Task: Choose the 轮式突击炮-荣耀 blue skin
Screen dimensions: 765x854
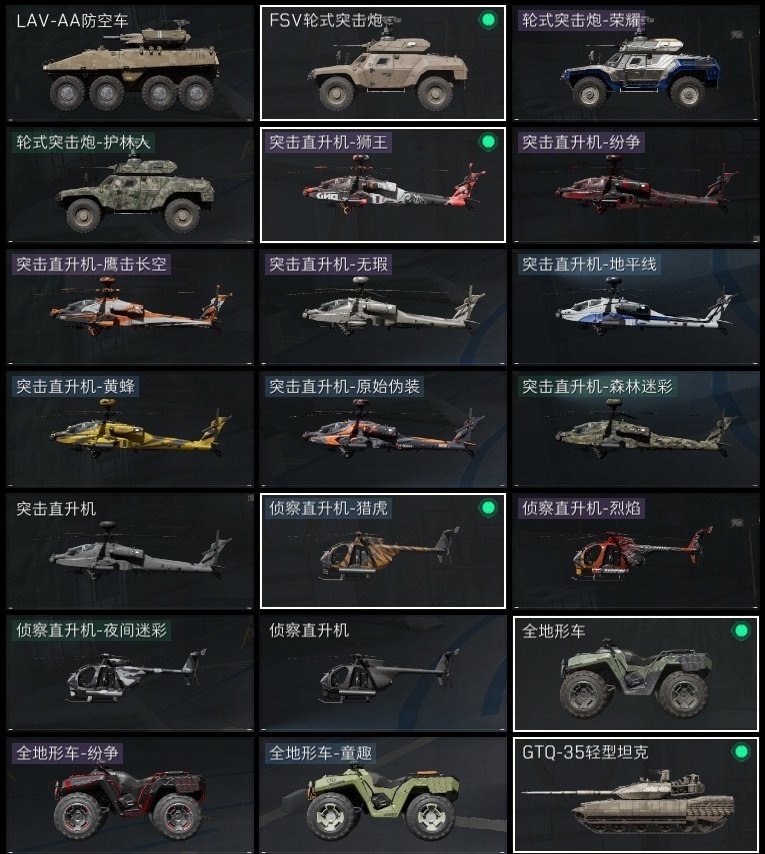Action: [x=636, y=63]
